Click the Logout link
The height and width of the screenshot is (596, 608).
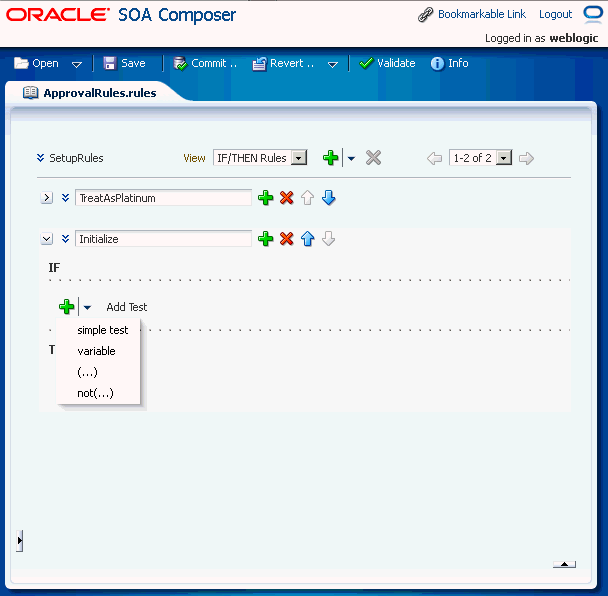point(555,14)
